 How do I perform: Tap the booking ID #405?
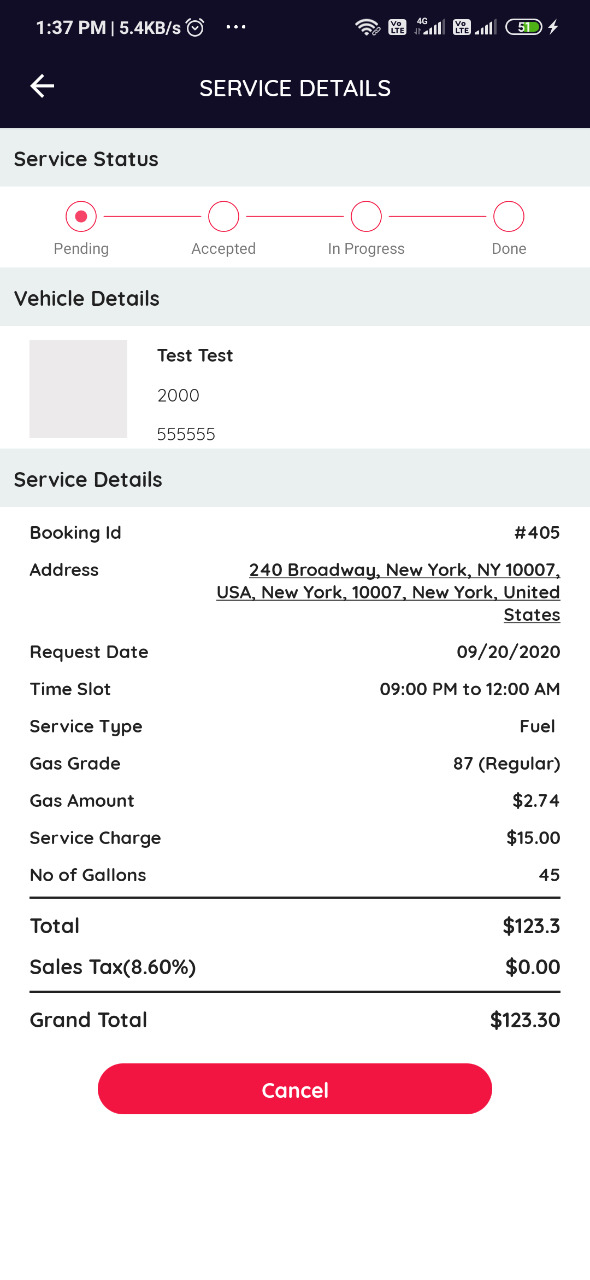tap(537, 533)
